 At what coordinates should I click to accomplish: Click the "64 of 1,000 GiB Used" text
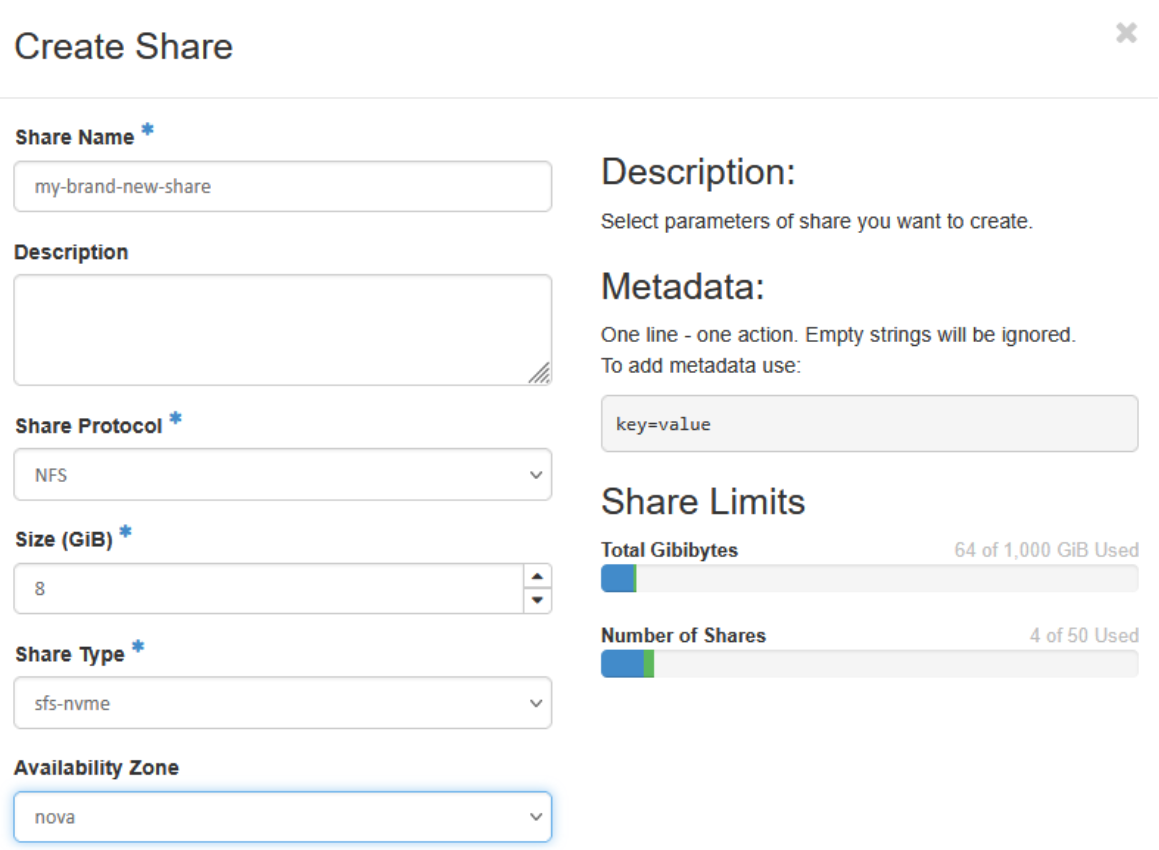(x=1046, y=550)
